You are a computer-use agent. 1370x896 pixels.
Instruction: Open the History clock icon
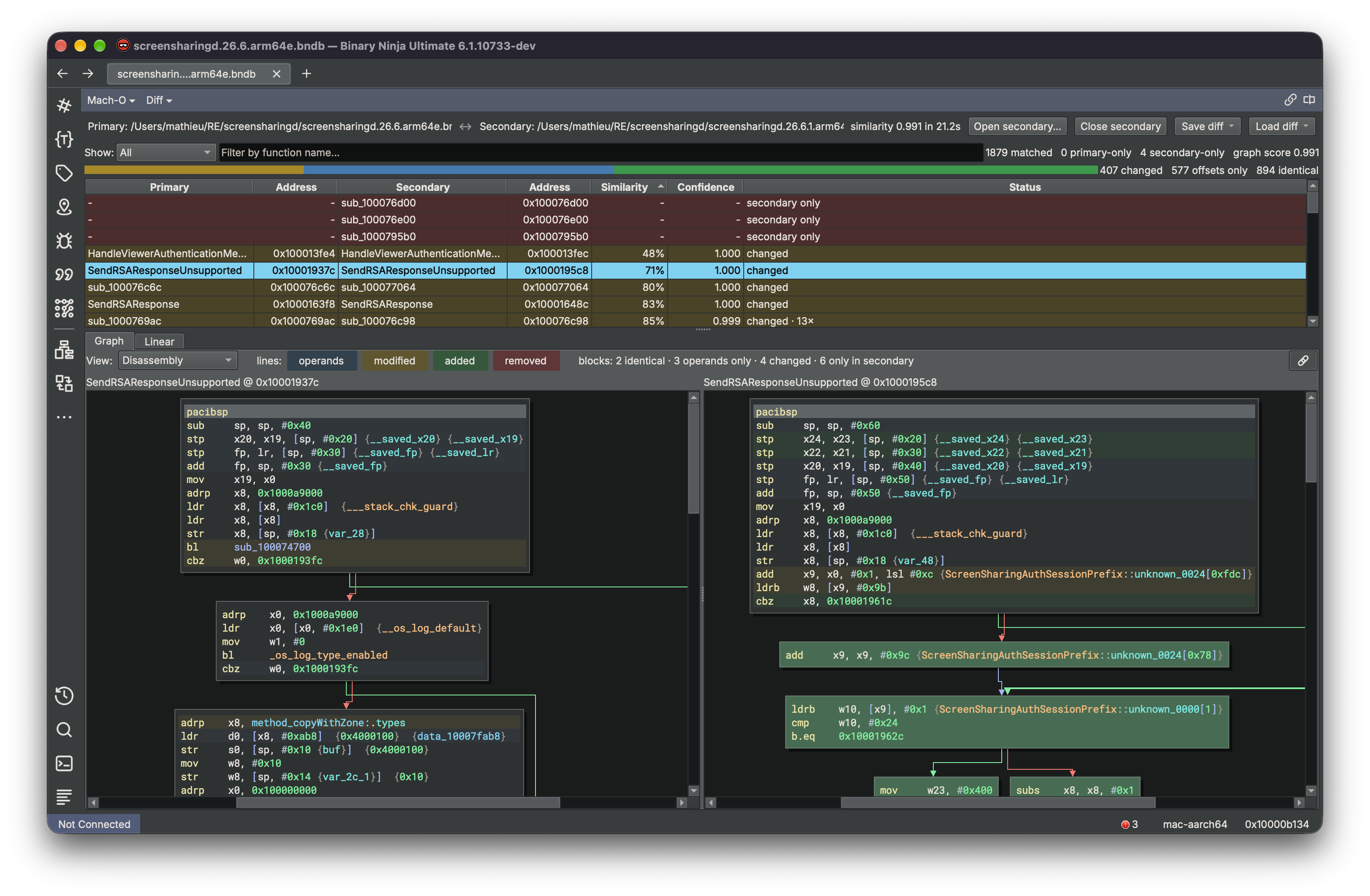pyautogui.click(x=64, y=696)
